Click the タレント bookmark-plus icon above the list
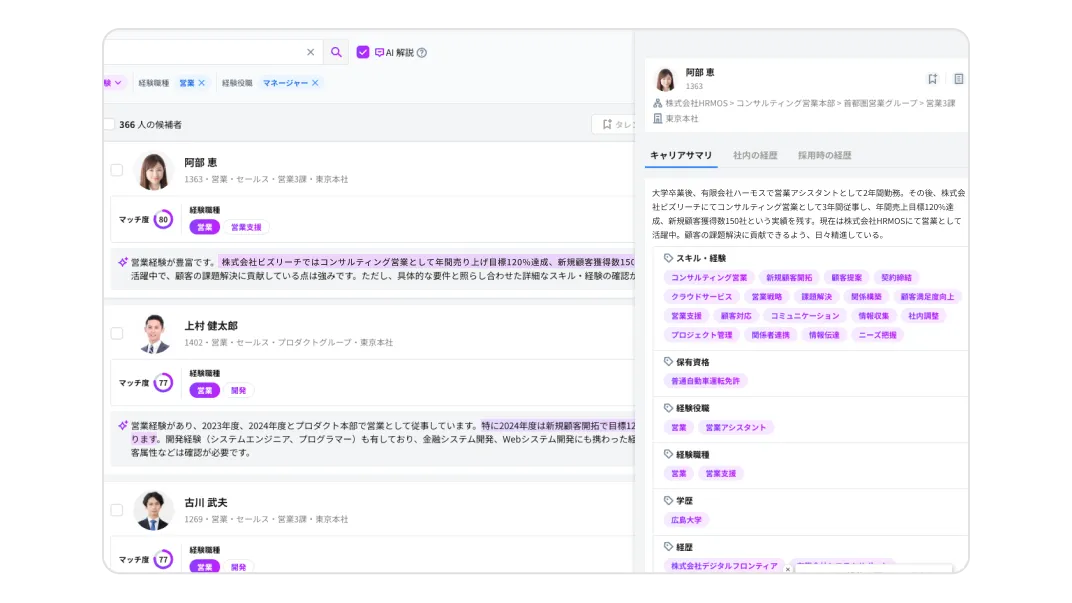 point(606,124)
